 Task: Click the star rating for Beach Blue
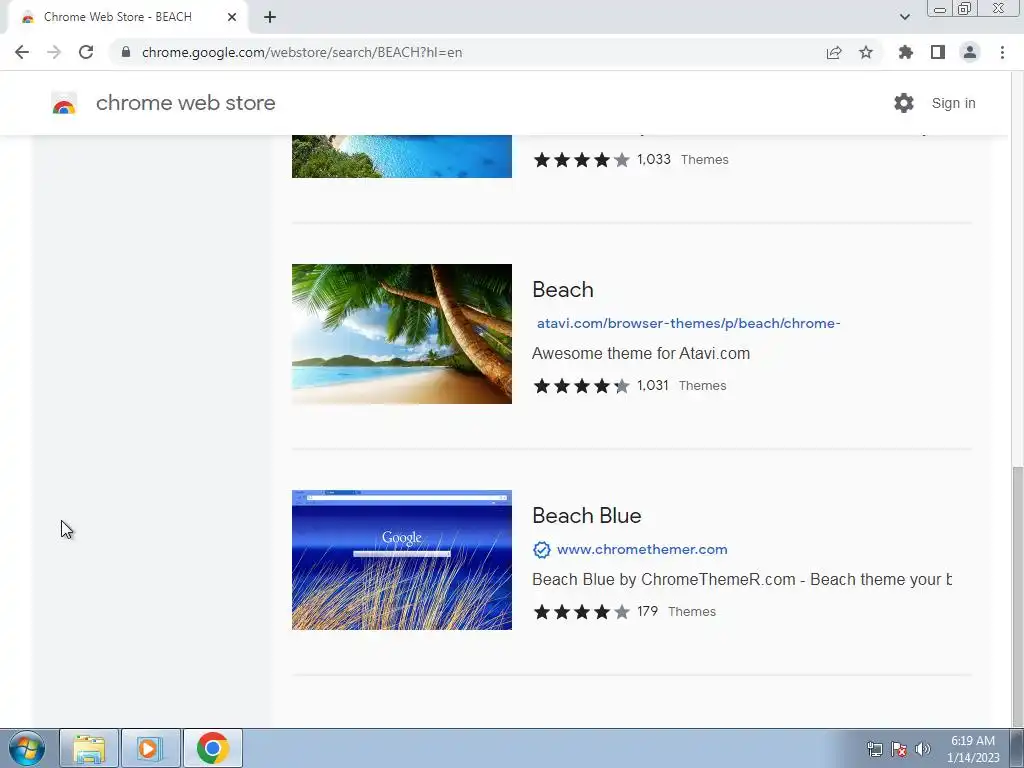581,612
